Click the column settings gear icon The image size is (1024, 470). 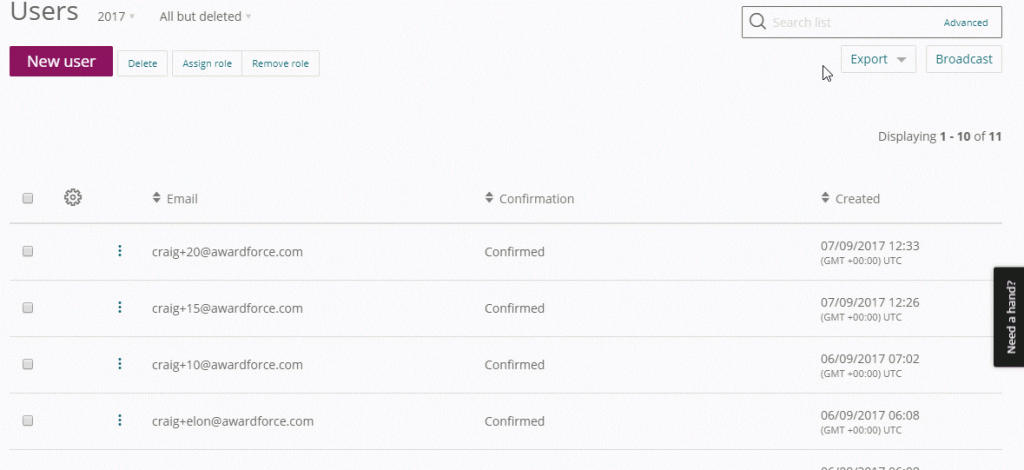coord(72,198)
